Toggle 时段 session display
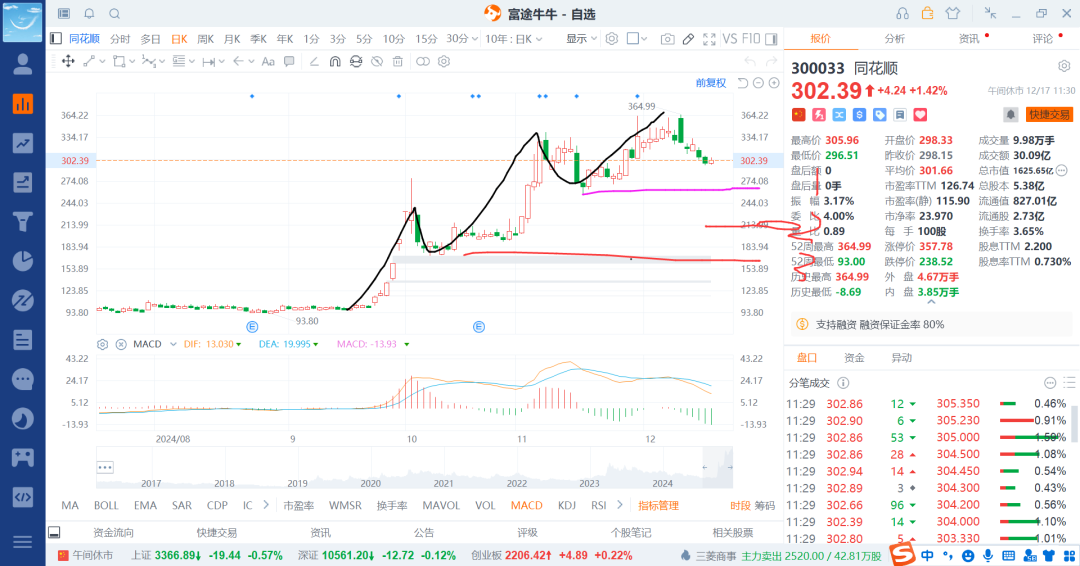 point(740,505)
